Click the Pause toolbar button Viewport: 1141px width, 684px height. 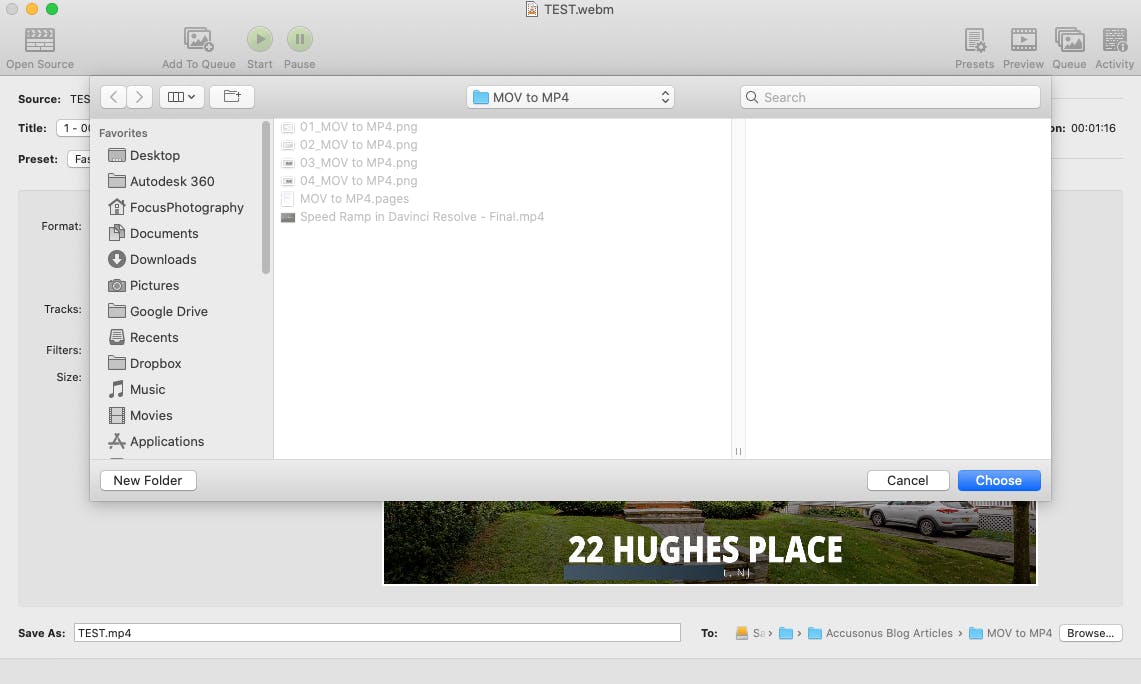click(x=299, y=39)
